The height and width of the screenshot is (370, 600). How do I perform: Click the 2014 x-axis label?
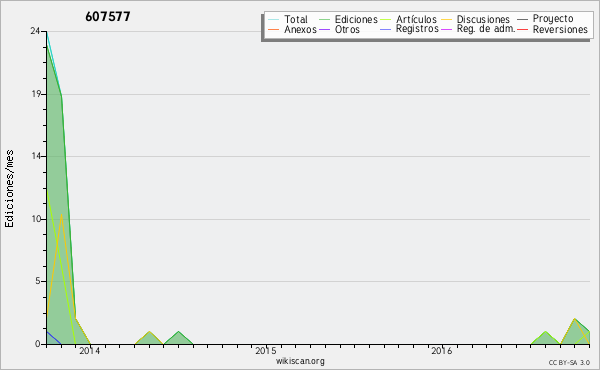(x=90, y=351)
